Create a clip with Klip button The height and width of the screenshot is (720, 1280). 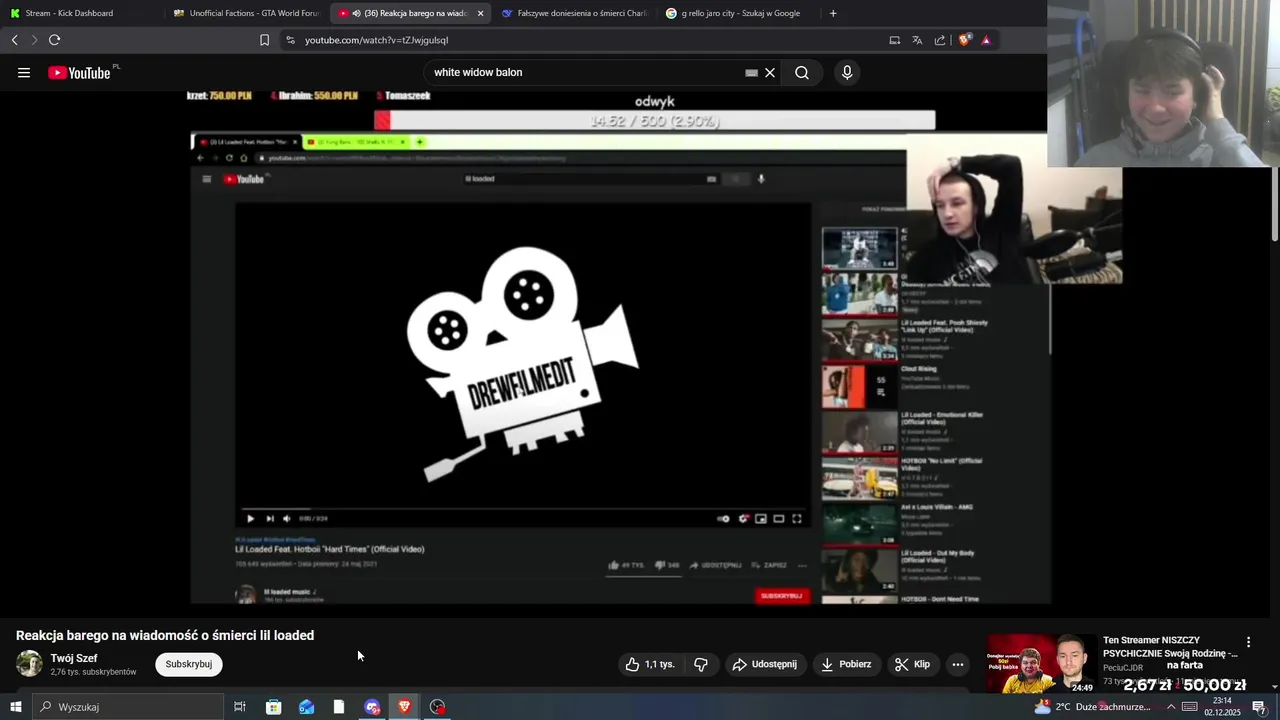coord(912,664)
